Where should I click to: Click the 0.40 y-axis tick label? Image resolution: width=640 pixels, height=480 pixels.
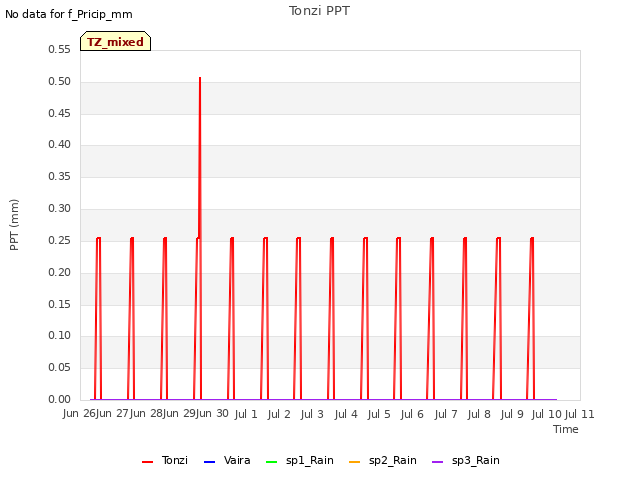coord(60,144)
